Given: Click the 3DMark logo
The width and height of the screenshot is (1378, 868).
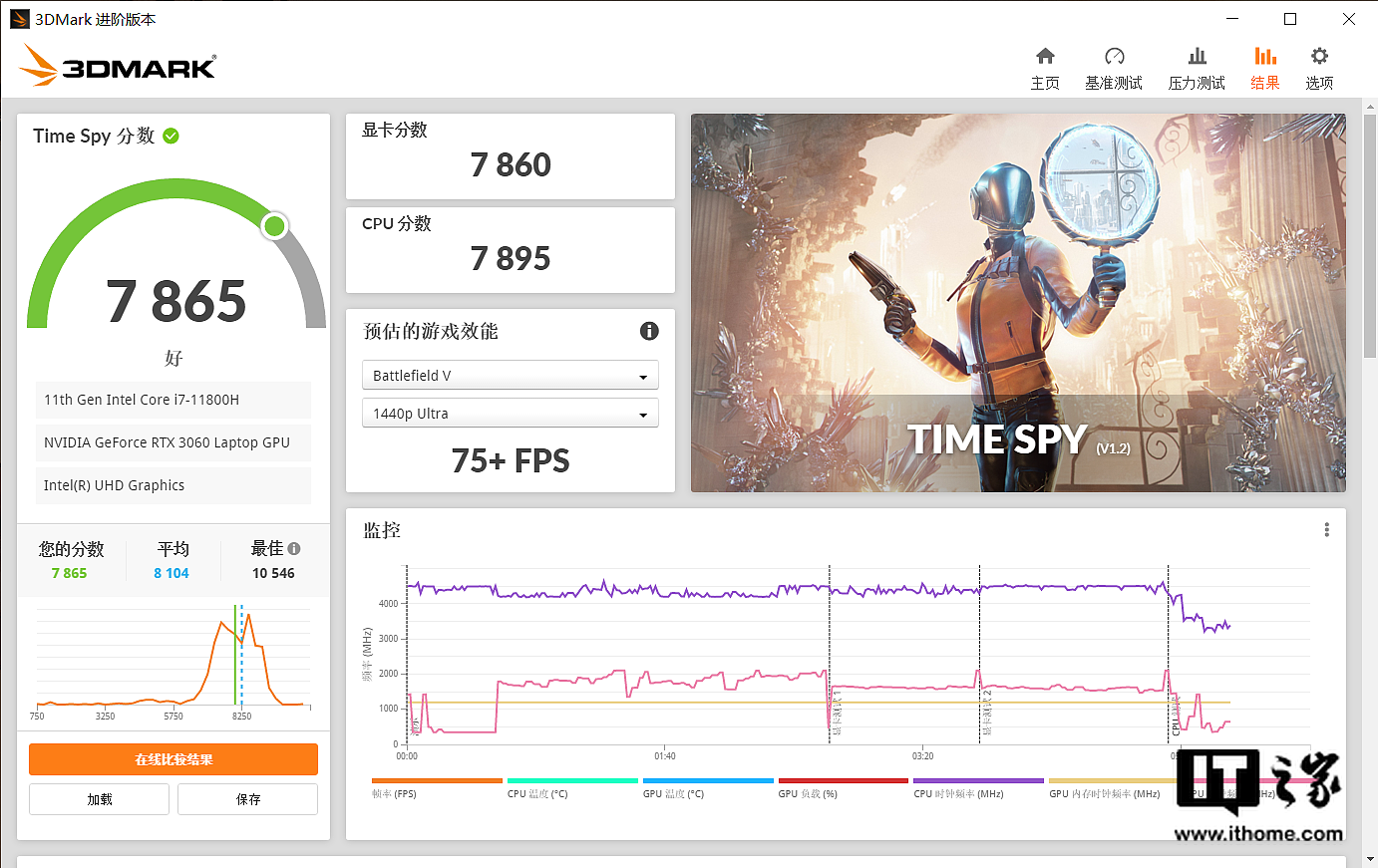Looking at the screenshot, I should [x=118, y=66].
